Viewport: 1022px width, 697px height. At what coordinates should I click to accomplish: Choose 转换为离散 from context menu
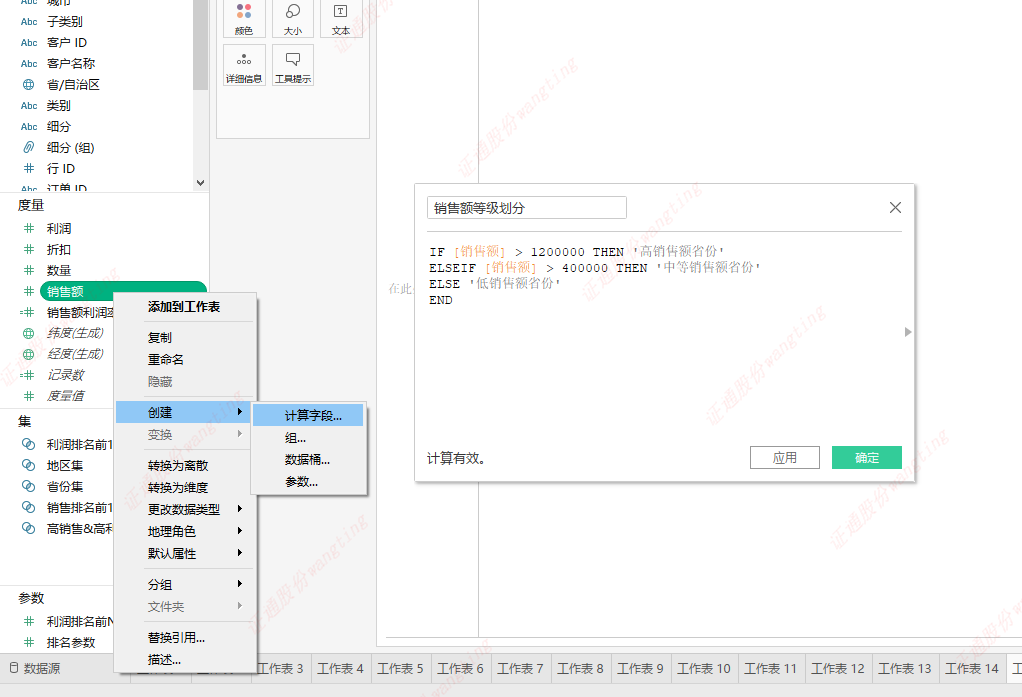(184, 466)
